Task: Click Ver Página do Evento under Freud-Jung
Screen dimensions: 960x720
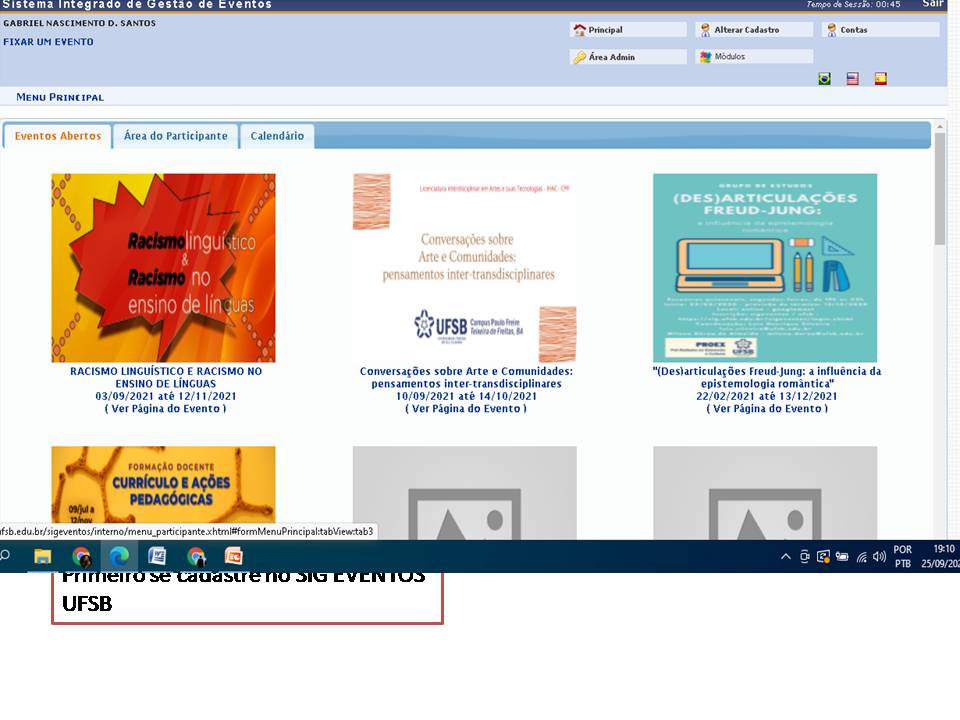Action: click(x=767, y=408)
